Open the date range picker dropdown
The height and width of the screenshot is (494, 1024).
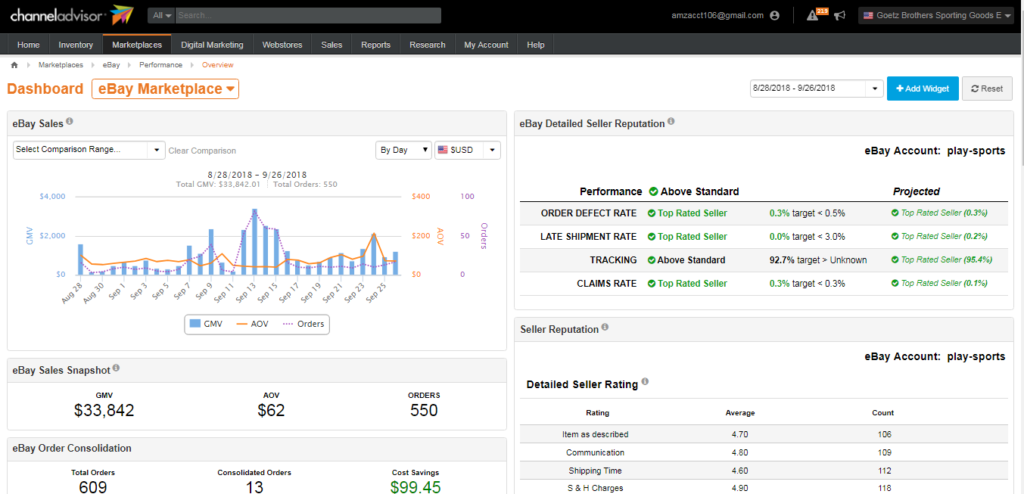click(x=816, y=89)
